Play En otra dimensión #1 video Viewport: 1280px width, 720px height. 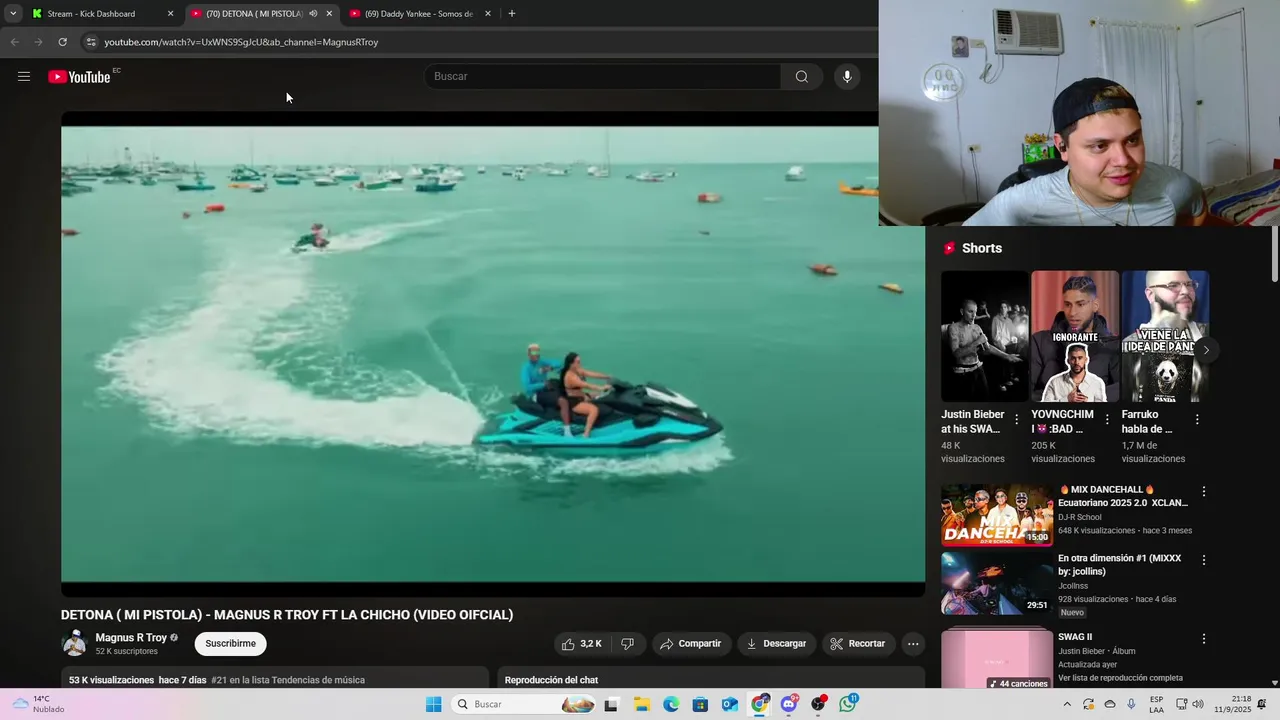[x=997, y=583]
